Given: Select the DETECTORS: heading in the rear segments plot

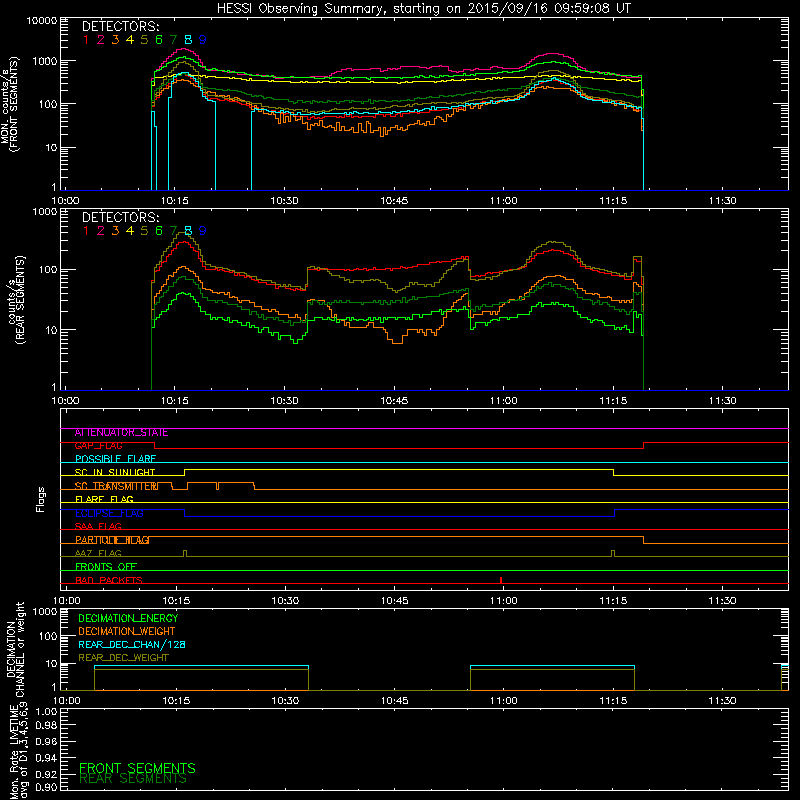Looking at the screenshot, I should 121,217.
